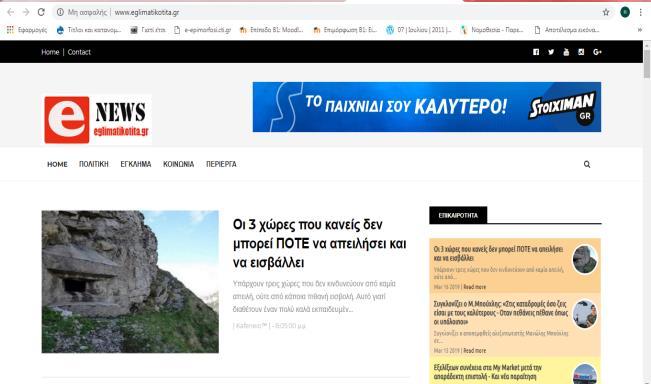The height and width of the screenshot is (384, 651).
Task: Click the My Market story round thumbnail
Action: point(585,374)
